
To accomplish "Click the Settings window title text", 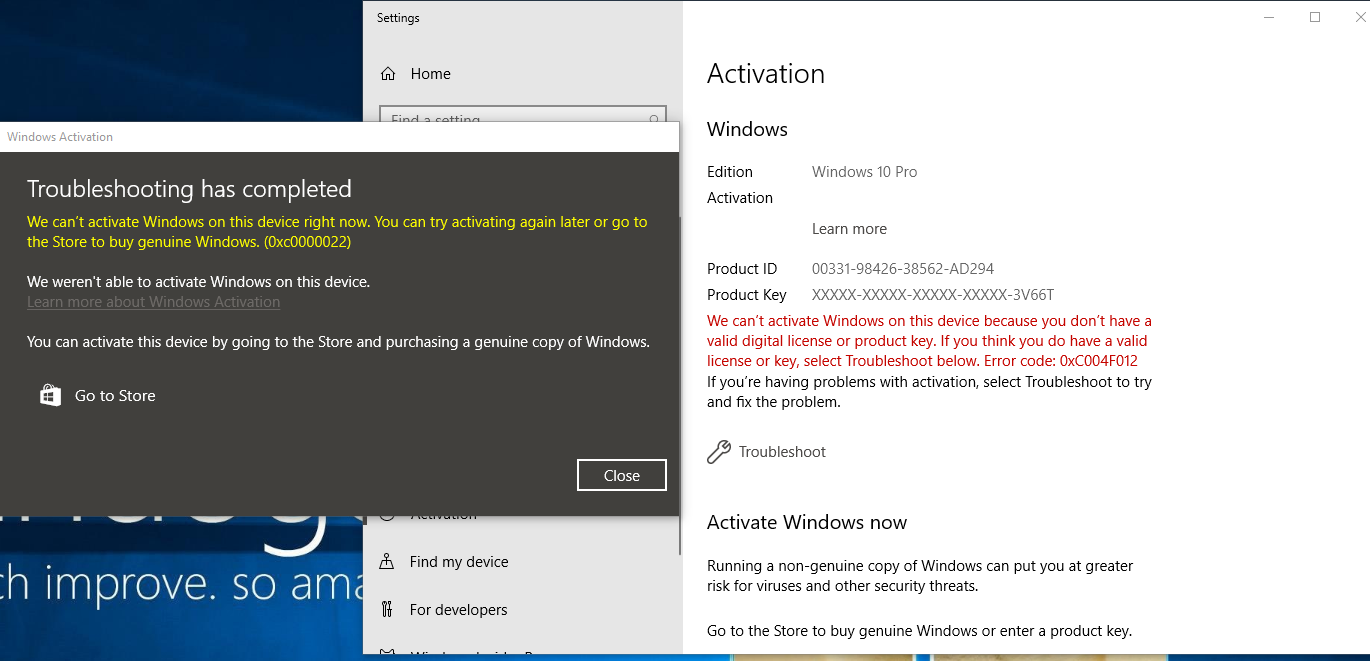I will (x=398, y=18).
